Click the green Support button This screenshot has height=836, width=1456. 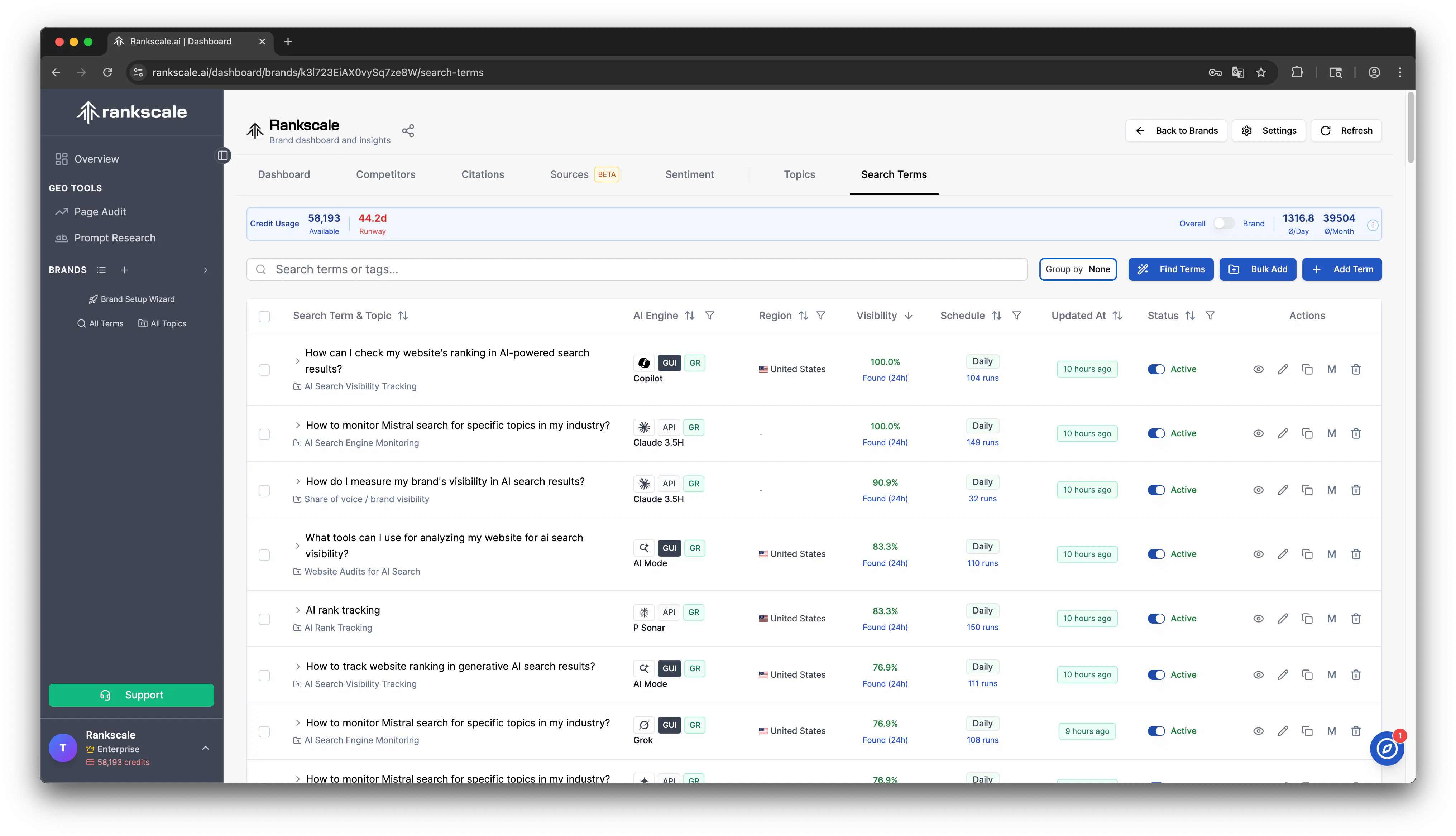[x=131, y=695]
